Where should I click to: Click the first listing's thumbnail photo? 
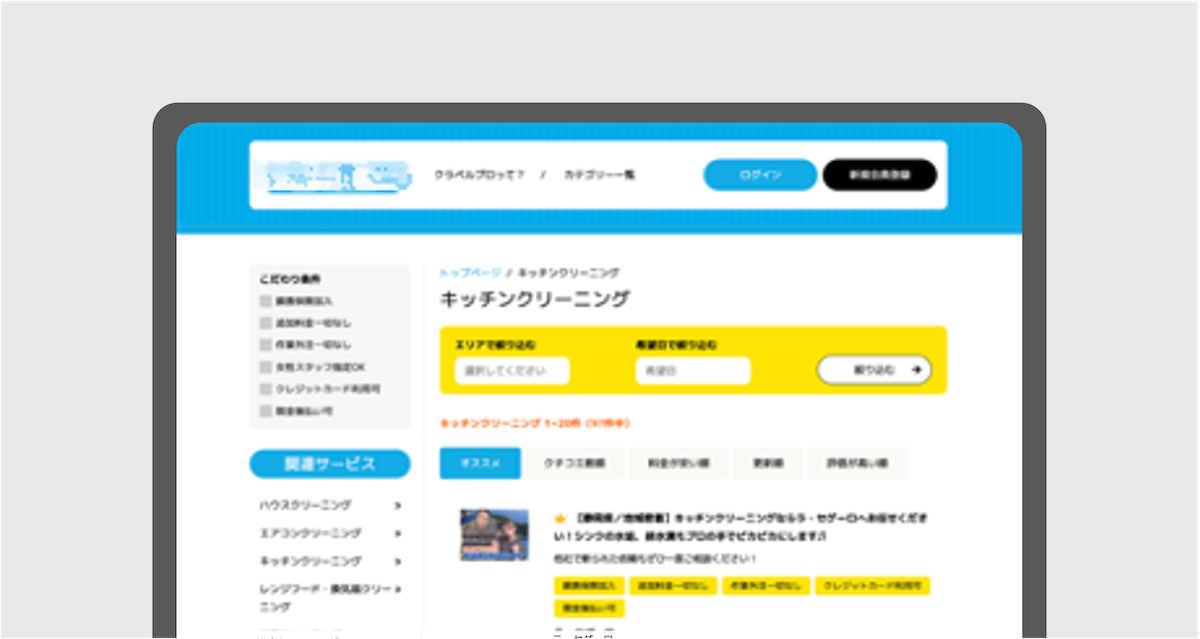coord(495,537)
